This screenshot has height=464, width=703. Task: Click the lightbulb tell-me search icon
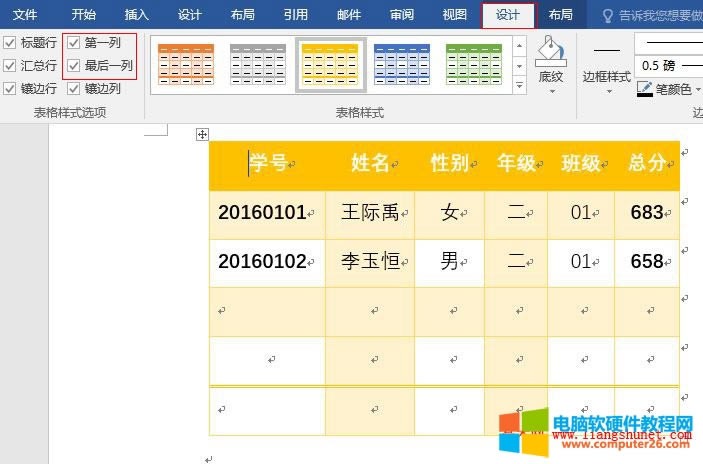[608, 15]
